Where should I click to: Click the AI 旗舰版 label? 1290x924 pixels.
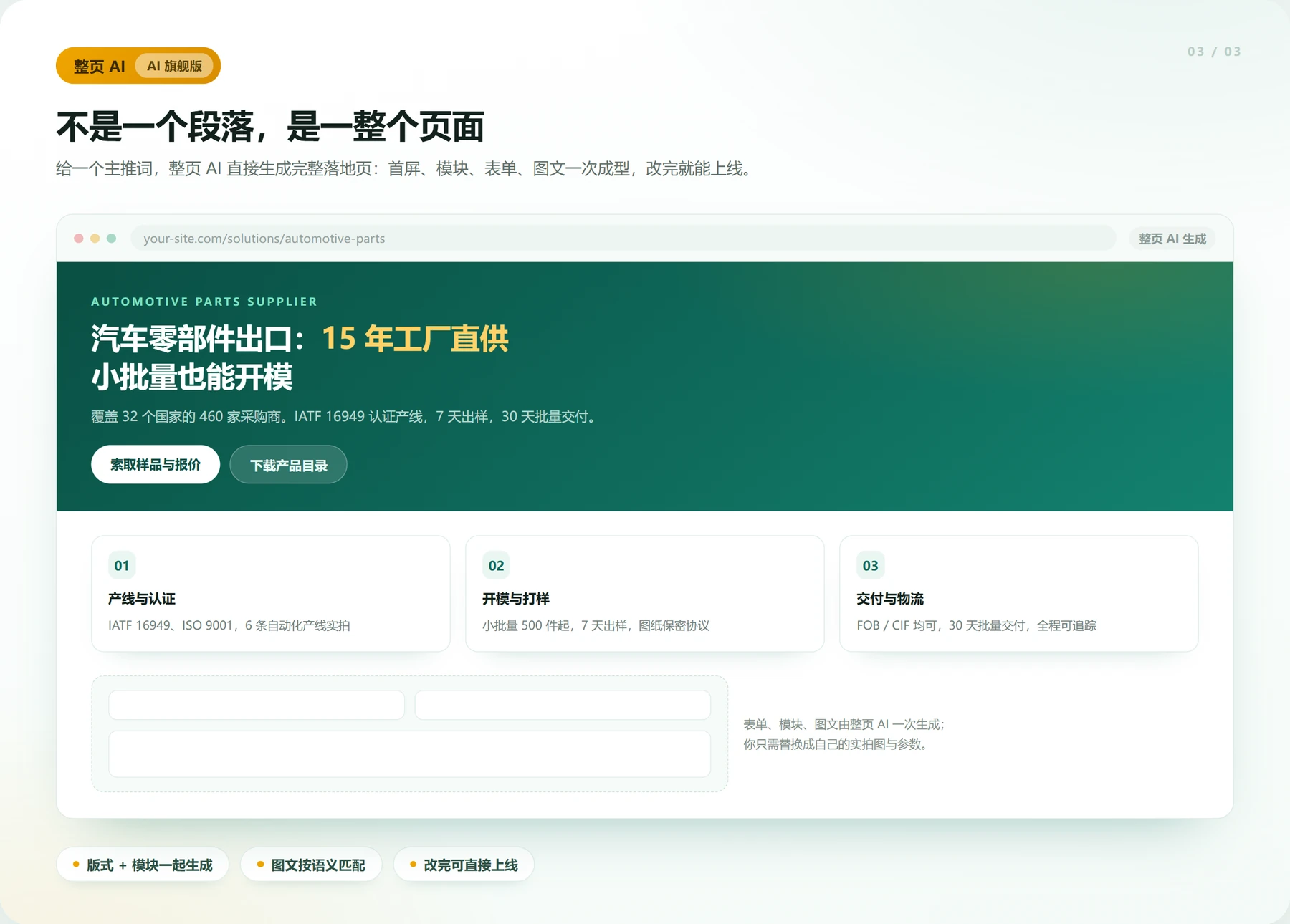click(174, 66)
